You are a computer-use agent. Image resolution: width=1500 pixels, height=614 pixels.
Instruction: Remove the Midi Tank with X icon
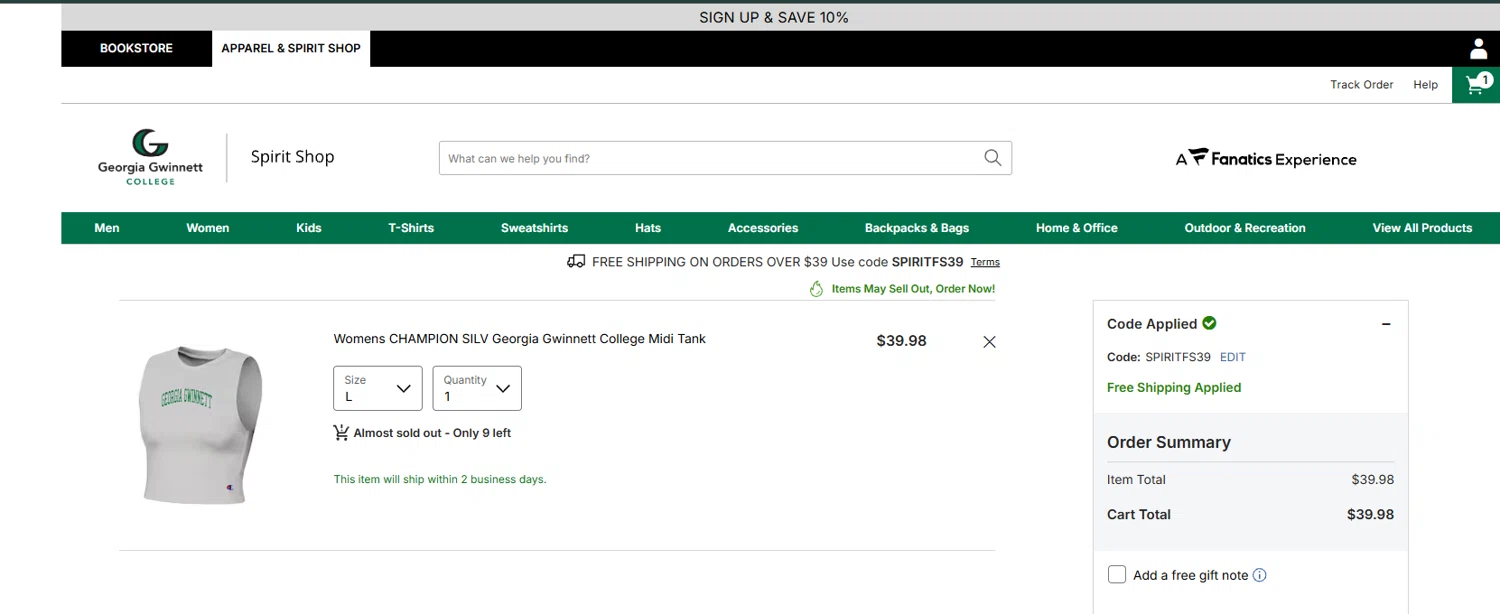click(989, 342)
